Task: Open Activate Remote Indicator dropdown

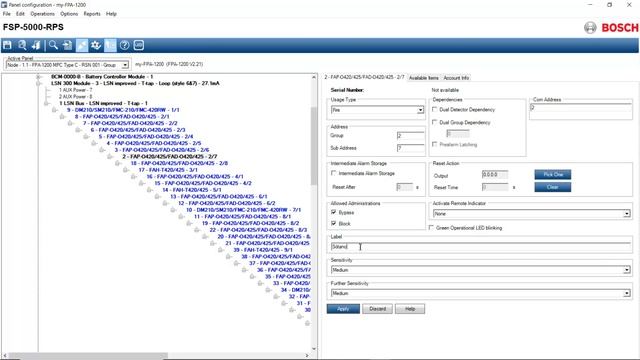Action: coord(627,213)
